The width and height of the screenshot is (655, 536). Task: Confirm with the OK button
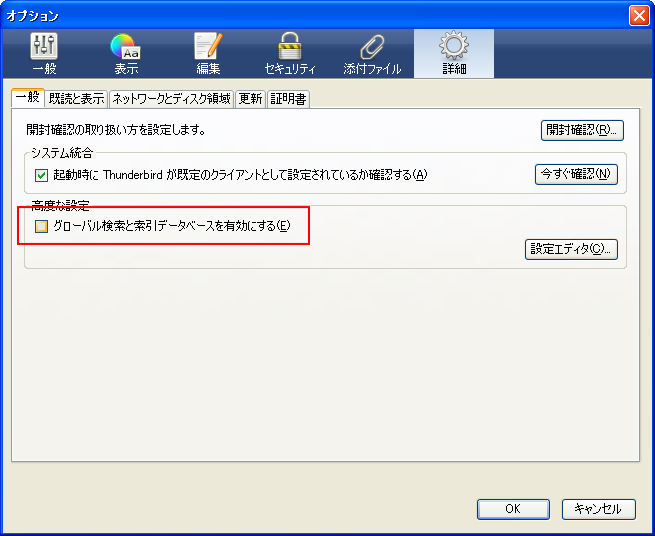[513, 509]
